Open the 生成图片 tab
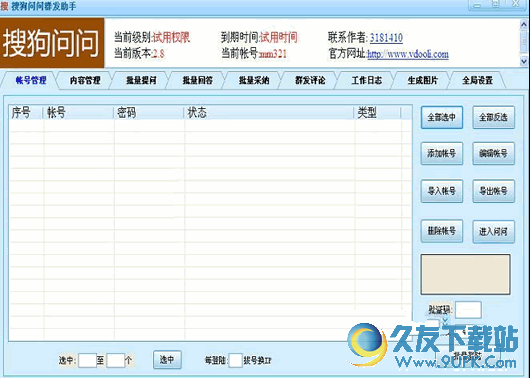The width and height of the screenshot is (530, 378). click(x=423, y=80)
